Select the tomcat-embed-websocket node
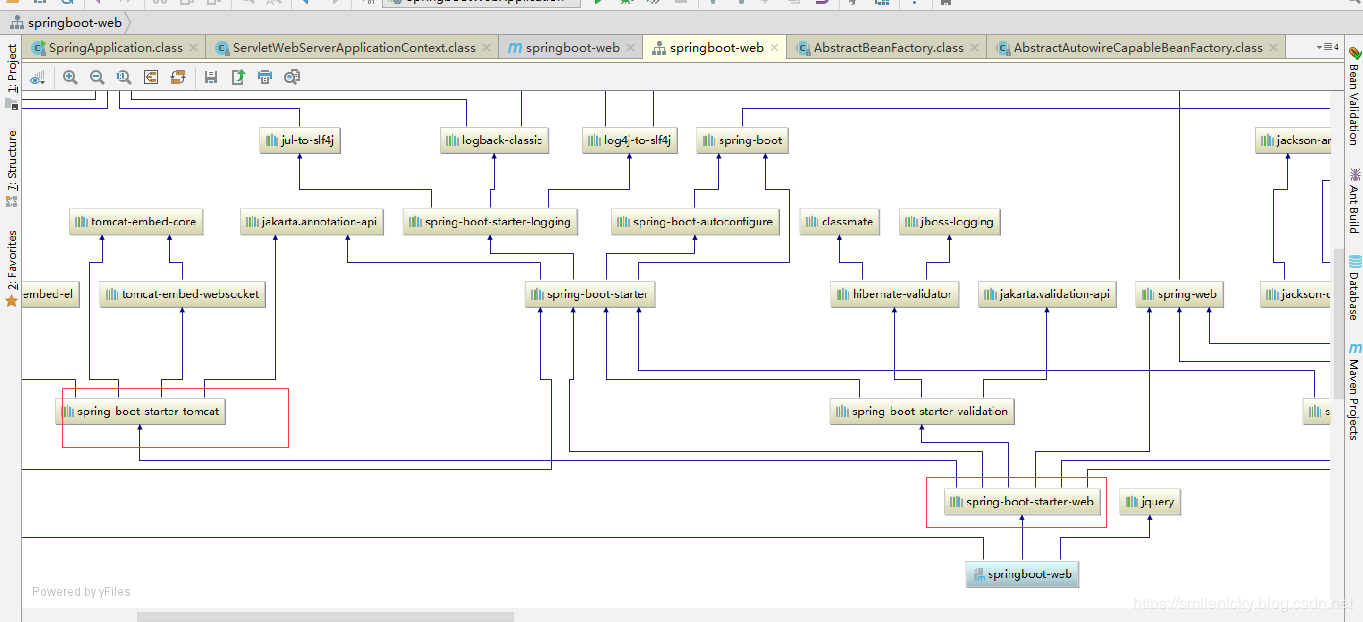This screenshot has height=622, width=1363. tap(183, 295)
